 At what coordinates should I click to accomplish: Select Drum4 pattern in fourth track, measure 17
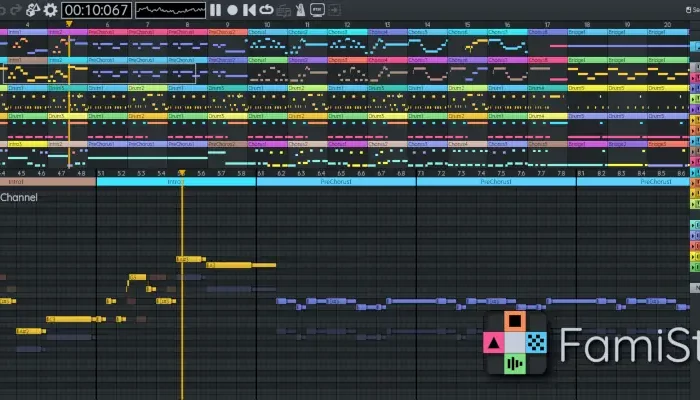pyautogui.click(x=547, y=116)
